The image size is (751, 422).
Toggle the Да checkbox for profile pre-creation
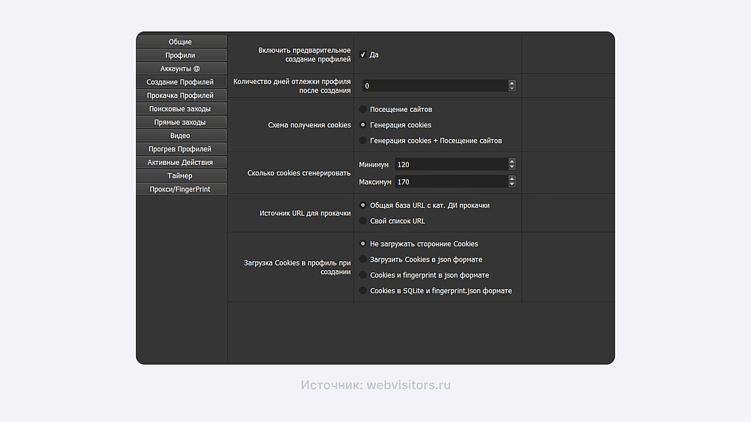(x=363, y=55)
